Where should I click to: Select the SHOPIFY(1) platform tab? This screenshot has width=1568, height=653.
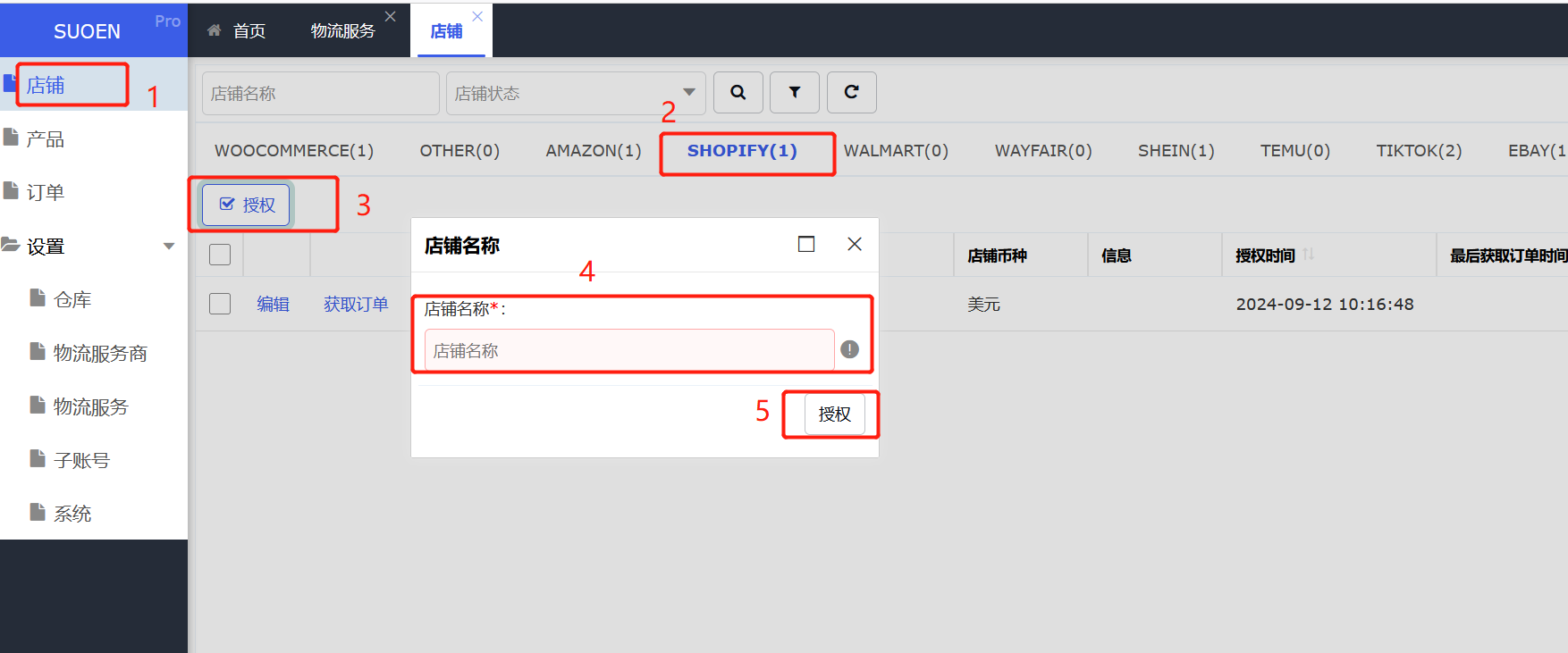coord(742,151)
